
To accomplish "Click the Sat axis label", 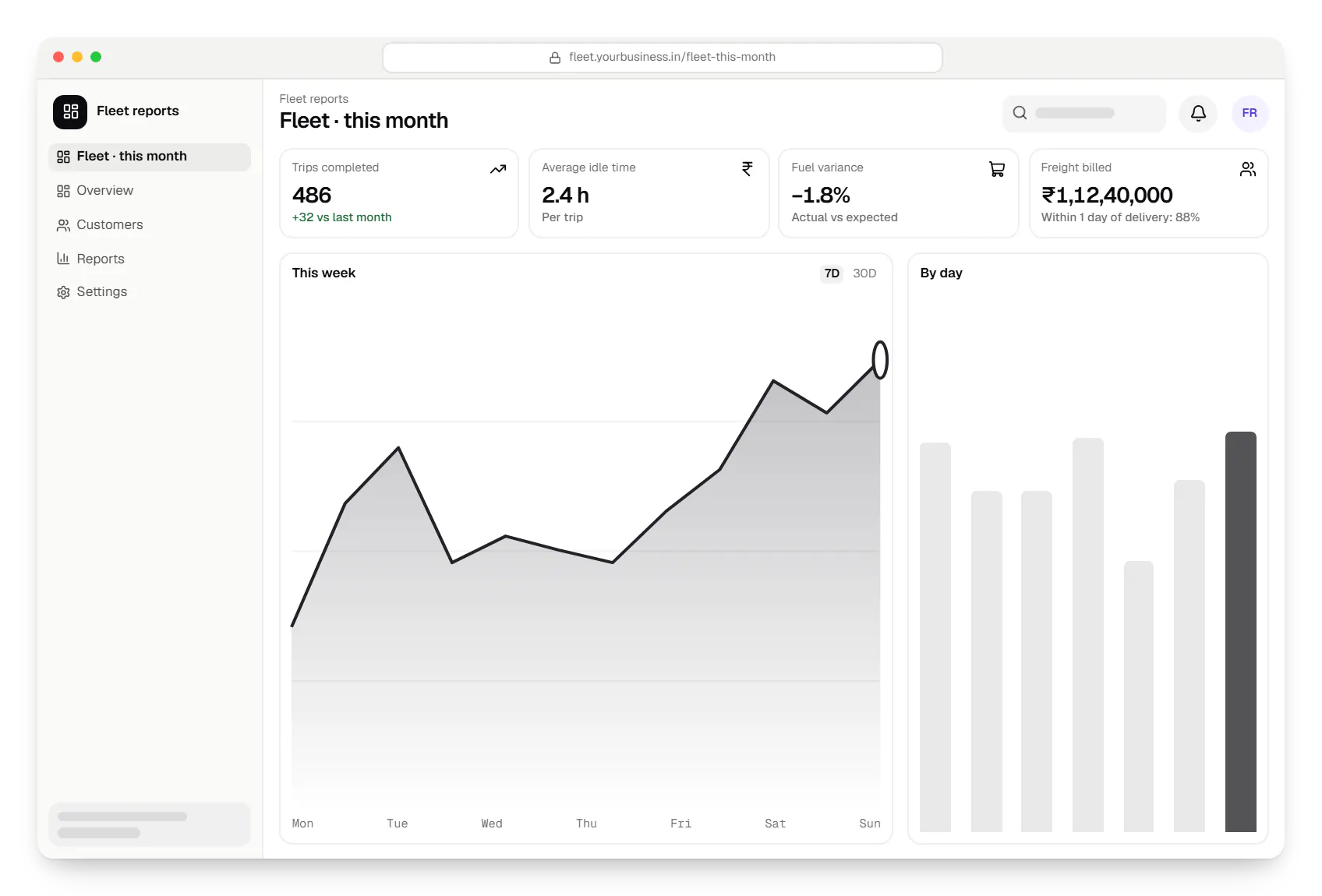I will click(x=775, y=824).
